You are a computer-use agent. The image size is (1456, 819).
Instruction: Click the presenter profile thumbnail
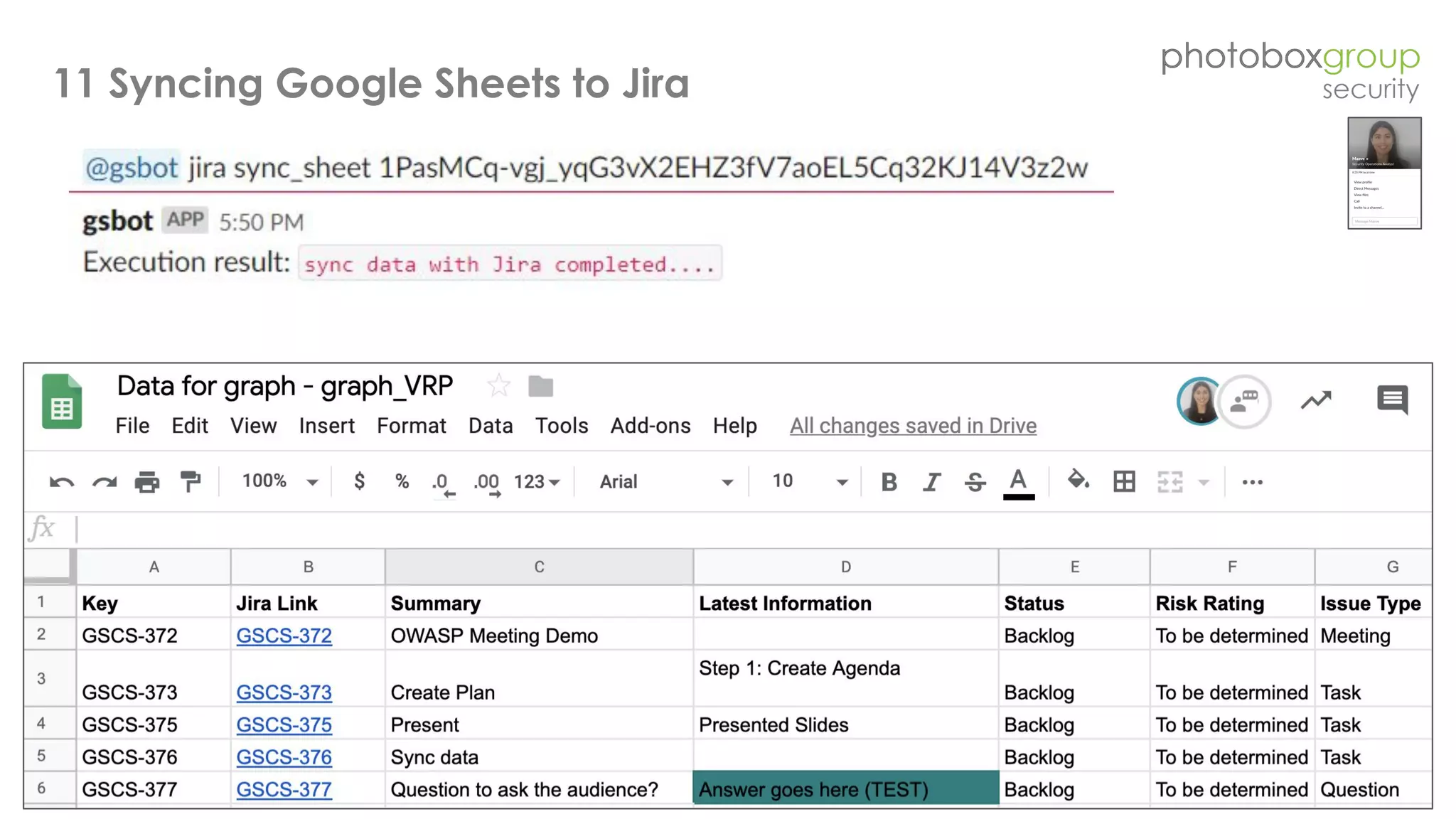[x=1384, y=173]
